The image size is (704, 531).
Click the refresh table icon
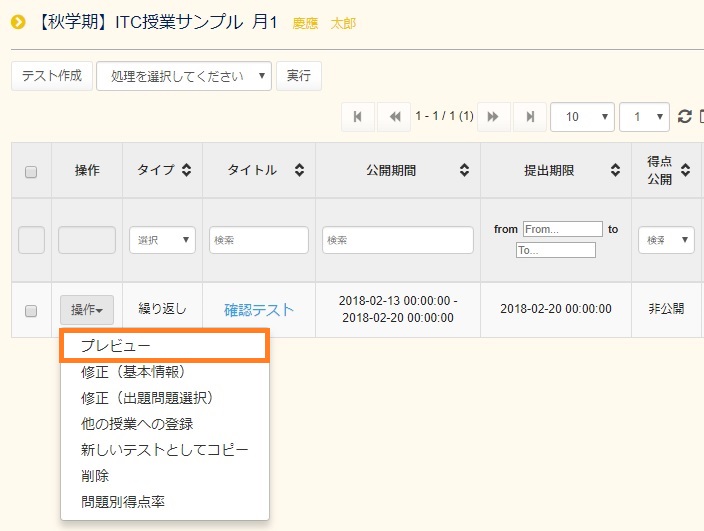(685, 117)
